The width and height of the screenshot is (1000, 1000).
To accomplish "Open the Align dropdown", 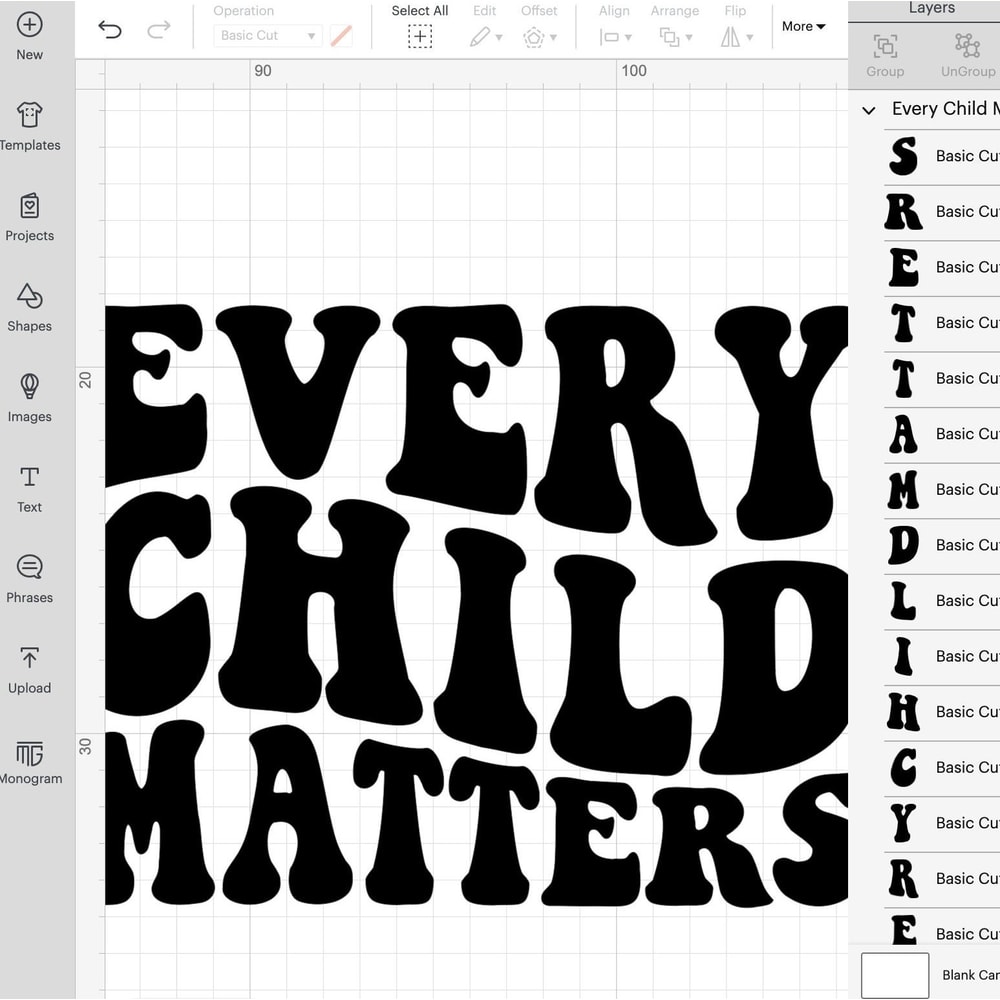I will tap(617, 38).
